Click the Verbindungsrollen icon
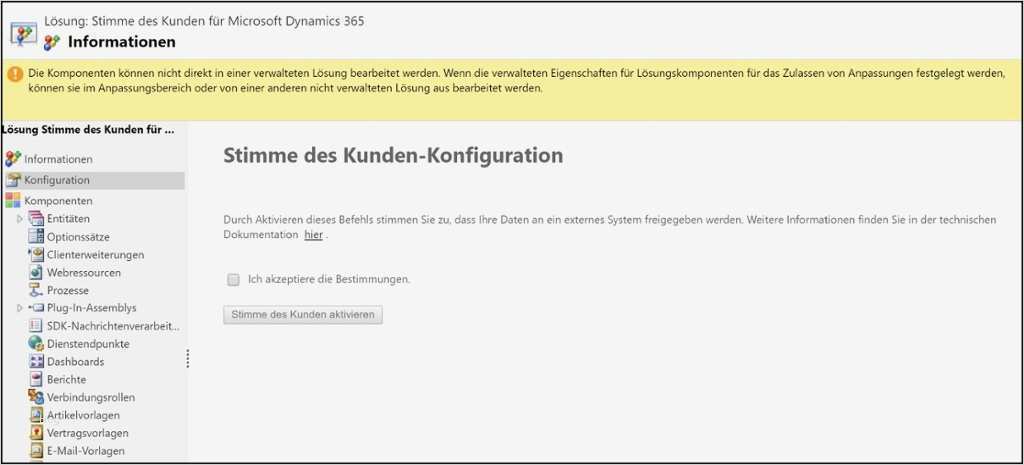This screenshot has width=1024, height=465. (36, 397)
